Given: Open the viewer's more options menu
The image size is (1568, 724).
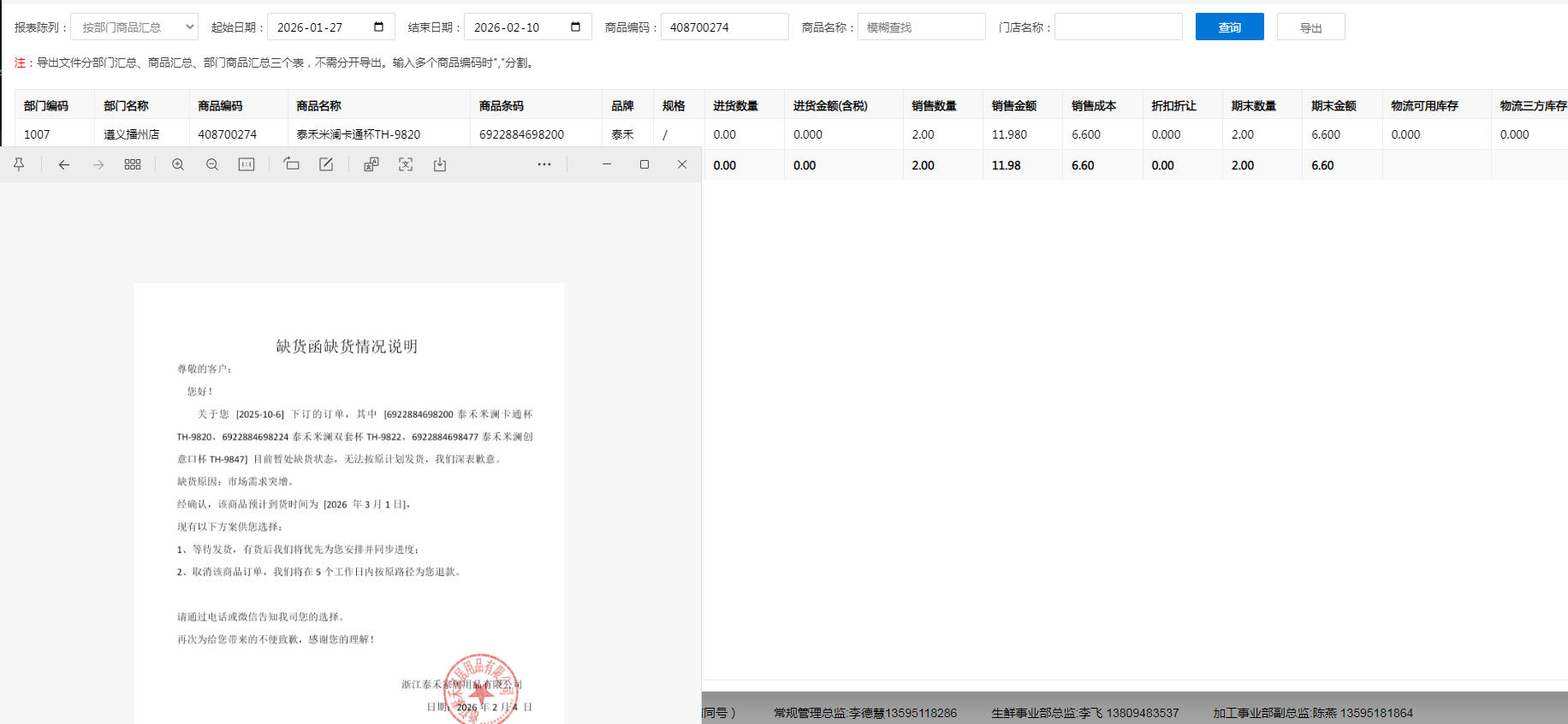Looking at the screenshot, I should coord(544,164).
